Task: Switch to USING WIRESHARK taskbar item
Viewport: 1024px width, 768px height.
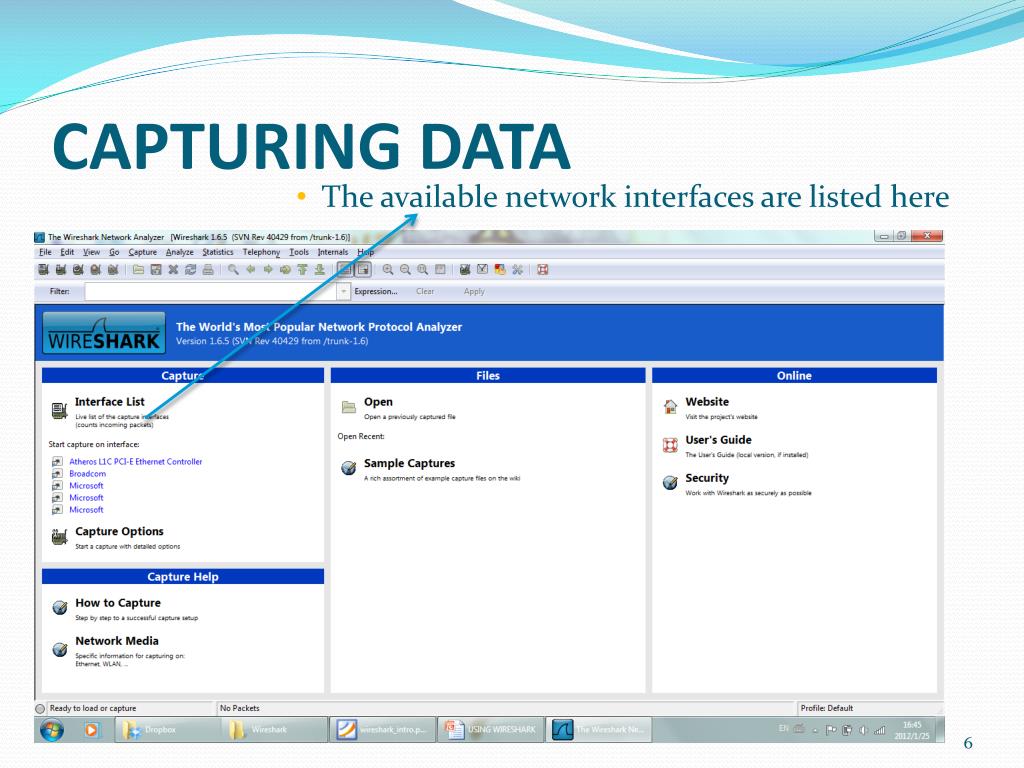Action: pyautogui.click(x=490, y=729)
